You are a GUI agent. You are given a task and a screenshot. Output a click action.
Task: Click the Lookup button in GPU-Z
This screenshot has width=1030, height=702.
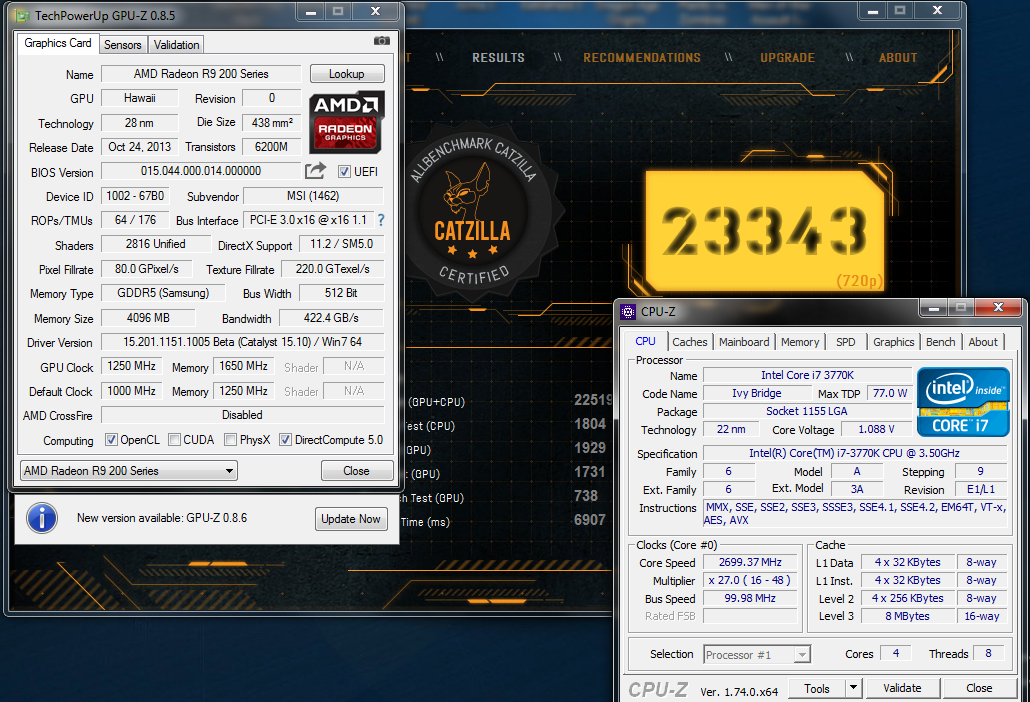pyautogui.click(x=347, y=74)
